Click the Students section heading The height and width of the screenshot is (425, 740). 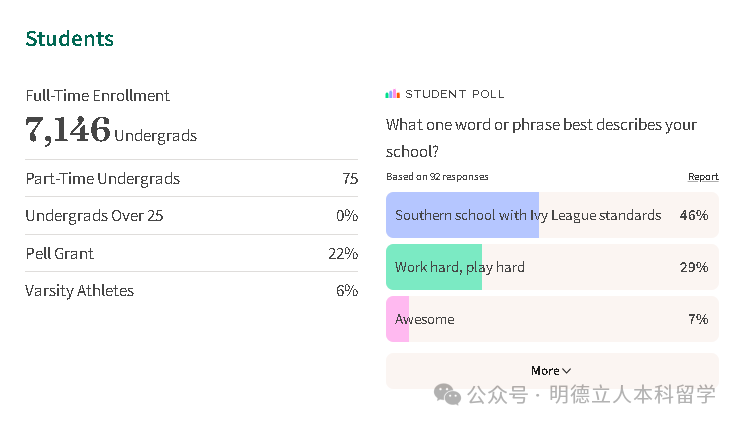pos(69,39)
